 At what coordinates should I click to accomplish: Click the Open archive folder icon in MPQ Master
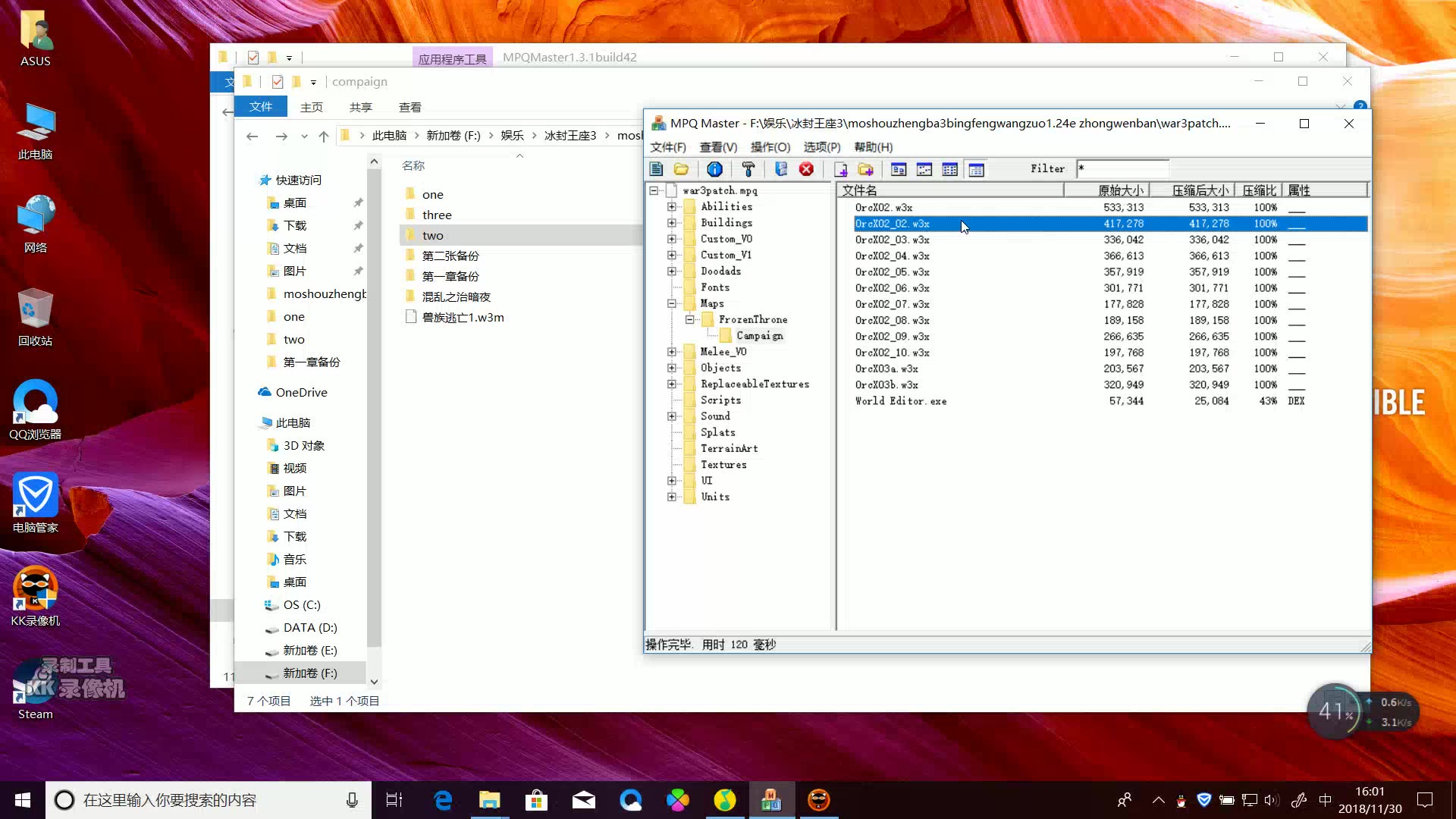(x=681, y=169)
